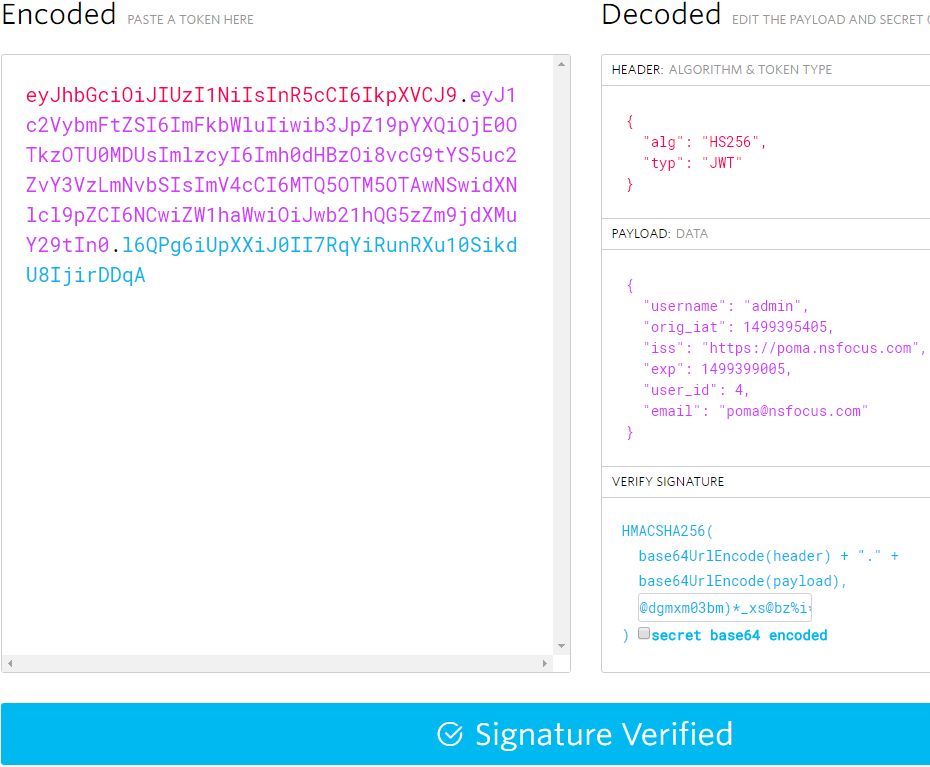Click the "username": "admin" payload line
This screenshot has width=930, height=767.
coord(725,306)
